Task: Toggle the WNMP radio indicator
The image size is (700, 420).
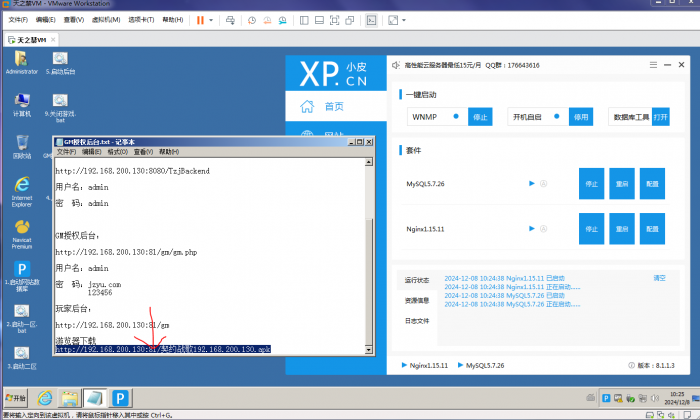Action: pyautogui.click(x=455, y=116)
